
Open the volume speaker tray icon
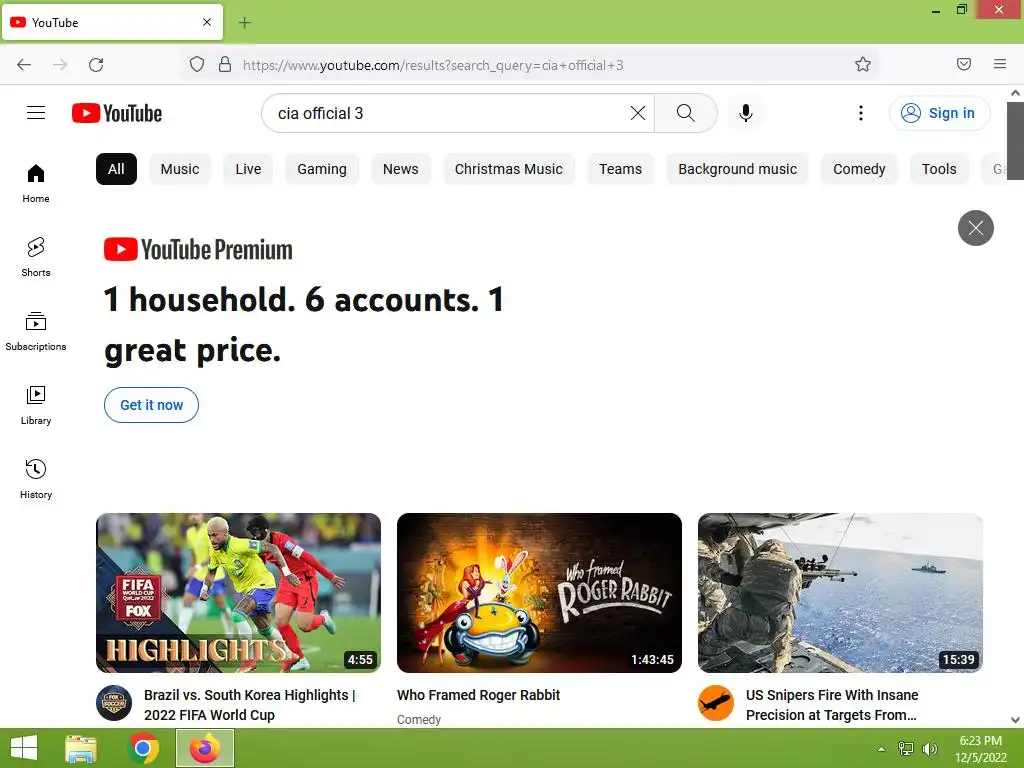click(x=929, y=749)
